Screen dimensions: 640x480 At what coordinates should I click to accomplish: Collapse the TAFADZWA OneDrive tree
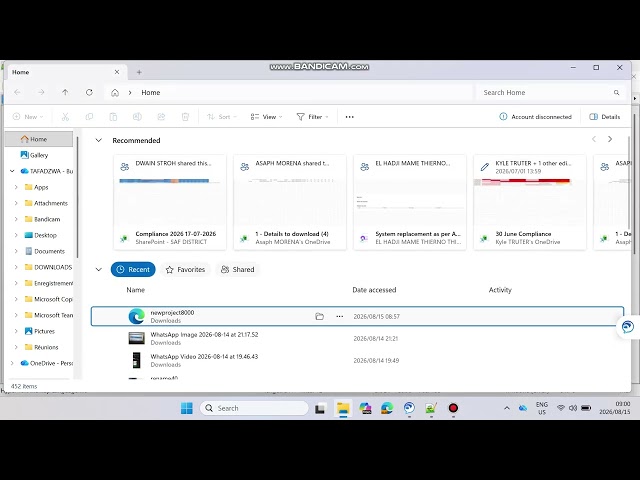click(x=12, y=171)
